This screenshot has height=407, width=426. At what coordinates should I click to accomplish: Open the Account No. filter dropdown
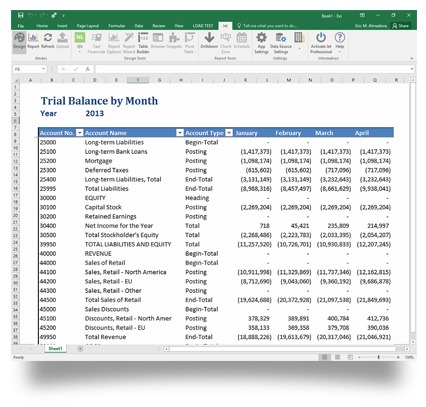80,133
